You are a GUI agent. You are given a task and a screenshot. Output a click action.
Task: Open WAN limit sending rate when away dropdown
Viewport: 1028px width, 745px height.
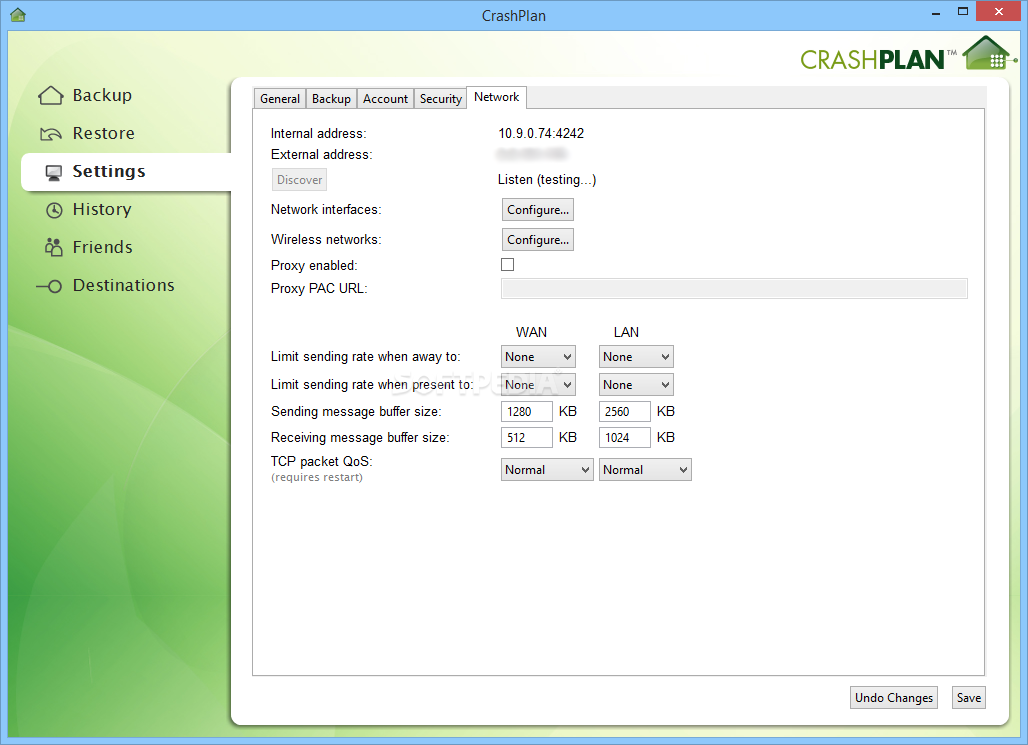538,357
